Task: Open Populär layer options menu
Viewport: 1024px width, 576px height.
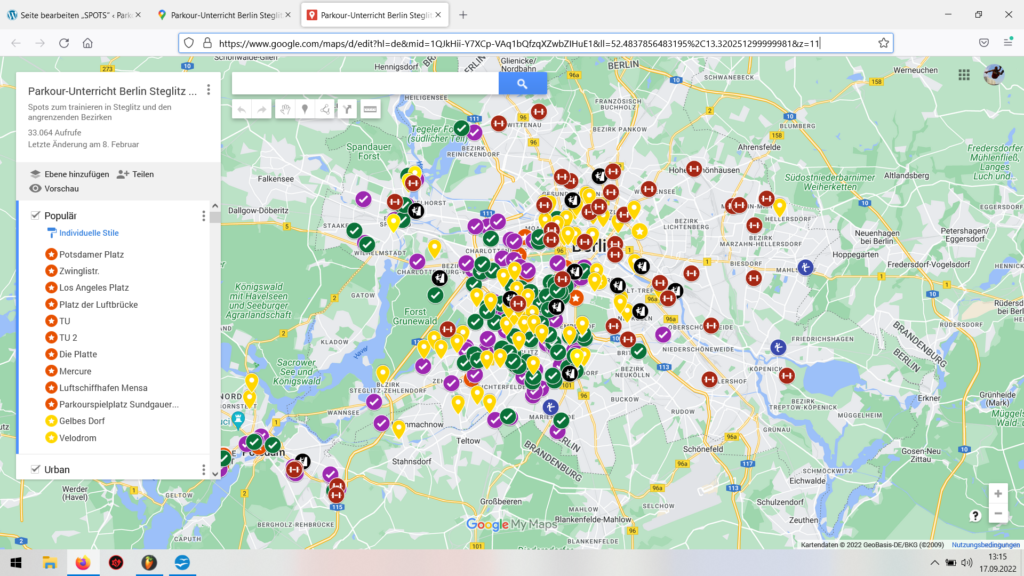Action: (x=204, y=216)
